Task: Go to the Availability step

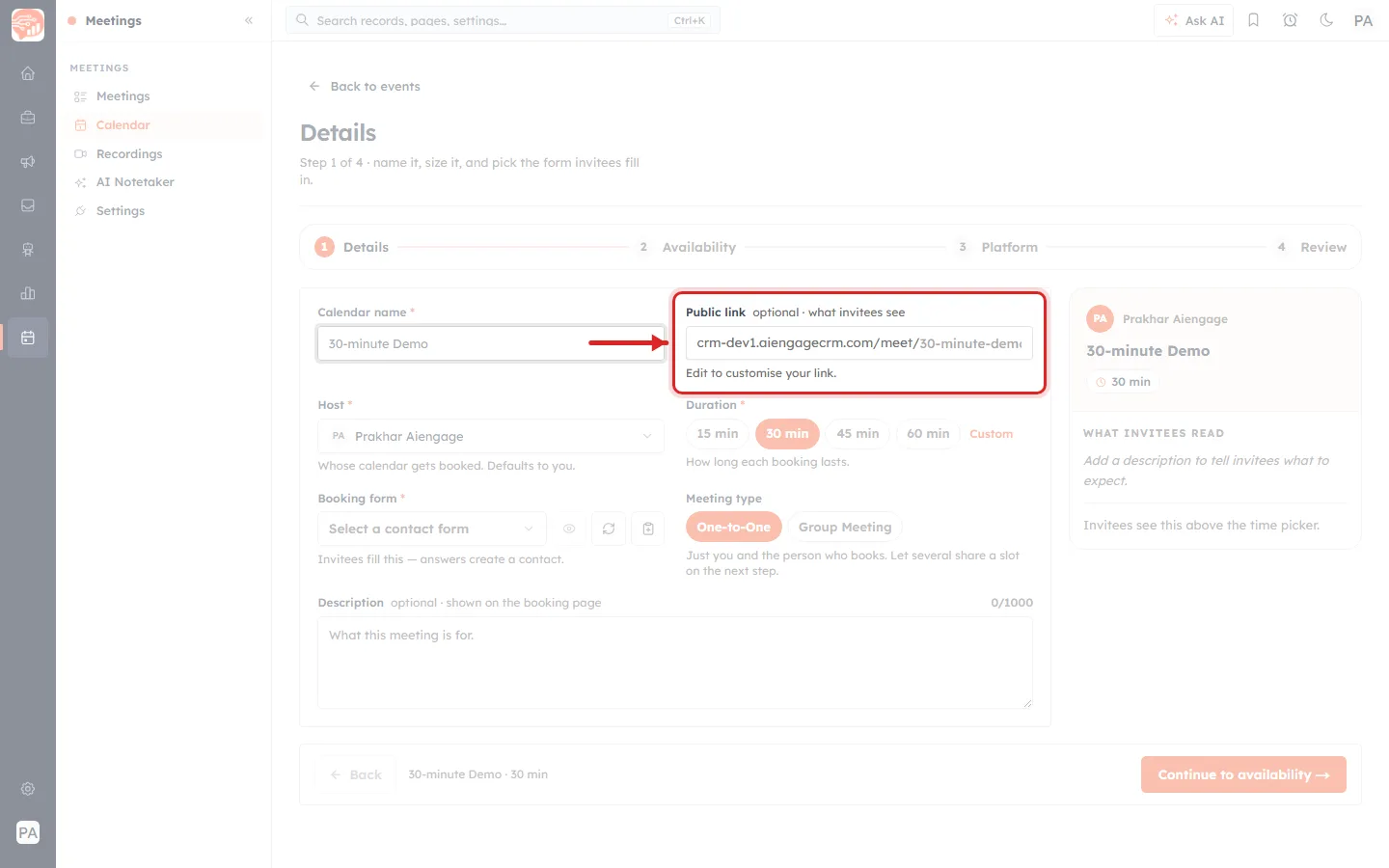Action: [688, 247]
